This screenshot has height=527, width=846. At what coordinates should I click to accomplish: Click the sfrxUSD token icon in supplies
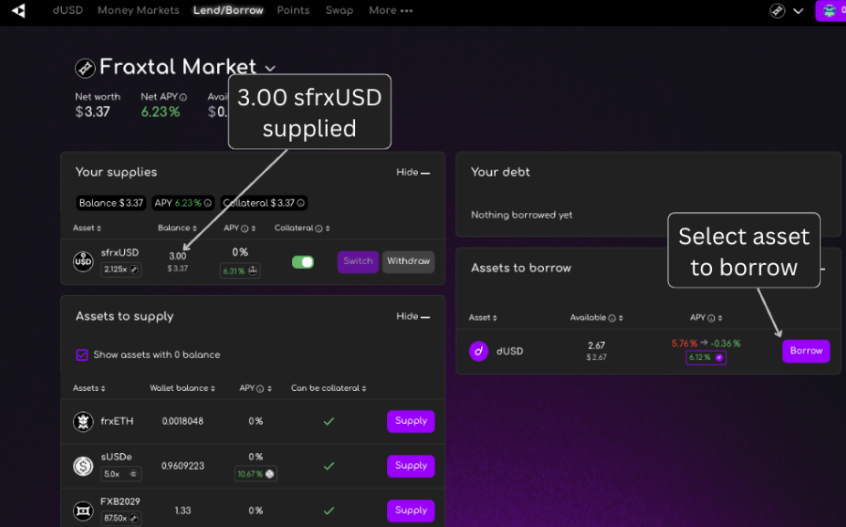pos(83,262)
